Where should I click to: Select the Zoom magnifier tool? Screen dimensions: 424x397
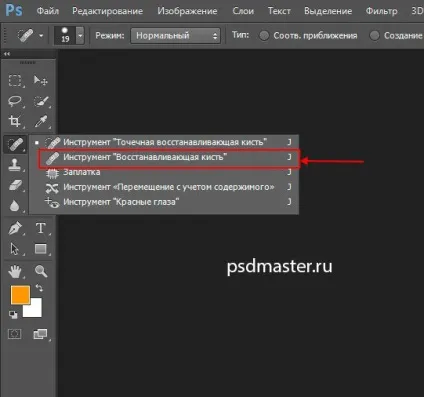pyautogui.click(x=41, y=271)
